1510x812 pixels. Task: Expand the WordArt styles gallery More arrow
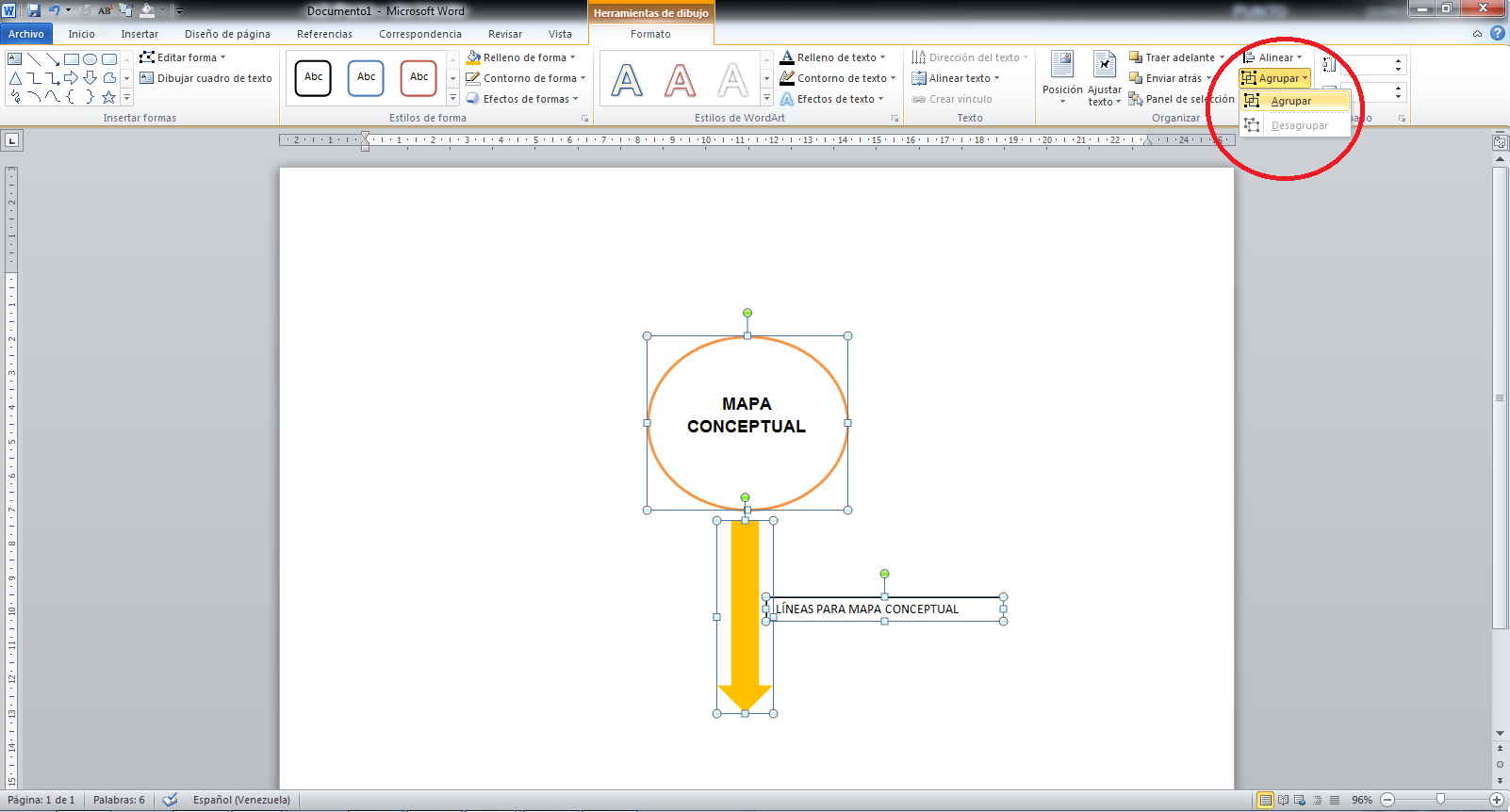(766, 98)
